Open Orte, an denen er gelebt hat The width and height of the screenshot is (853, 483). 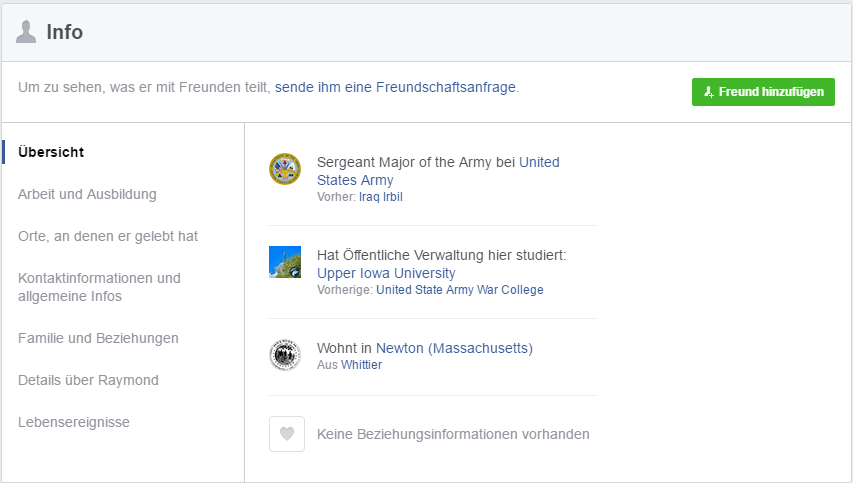tap(108, 236)
